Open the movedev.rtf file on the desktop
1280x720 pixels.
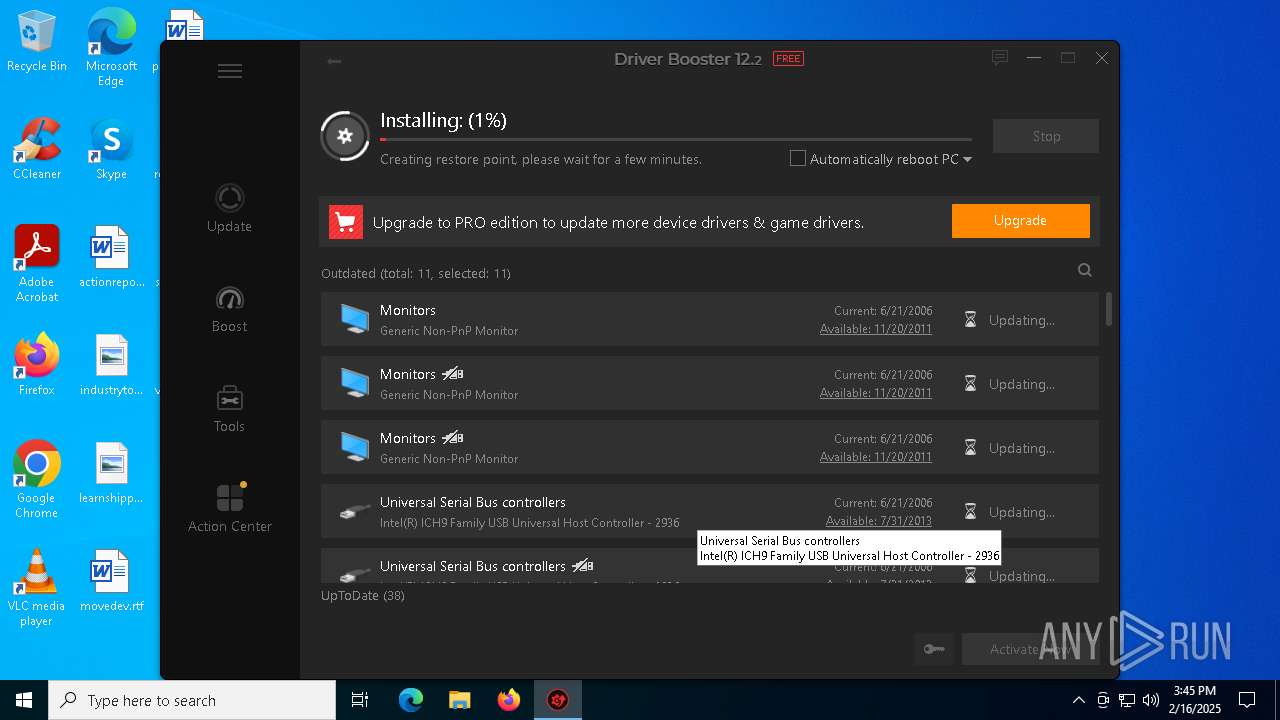[111, 581]
